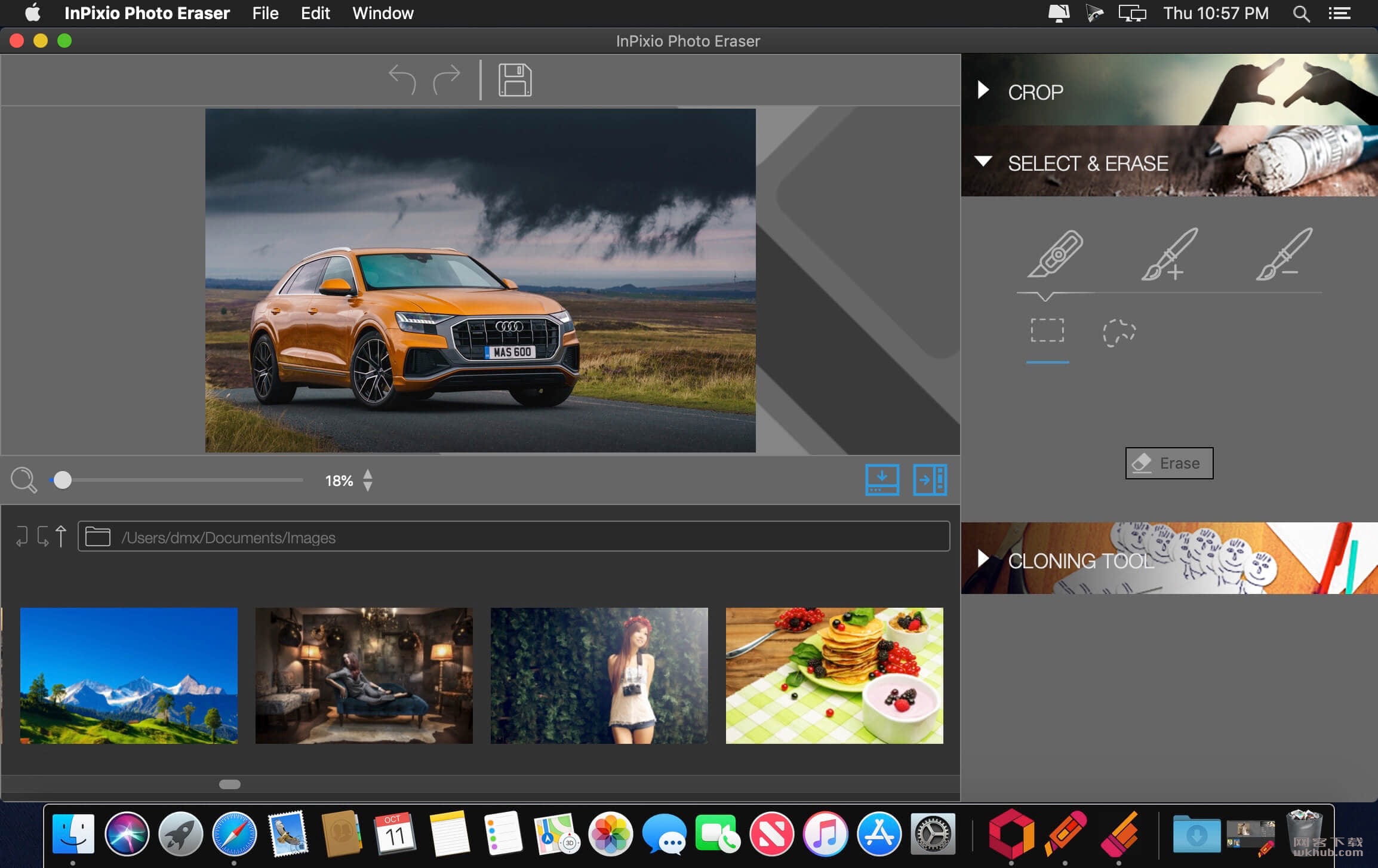Open Messages from the Dock

[664, 834]
